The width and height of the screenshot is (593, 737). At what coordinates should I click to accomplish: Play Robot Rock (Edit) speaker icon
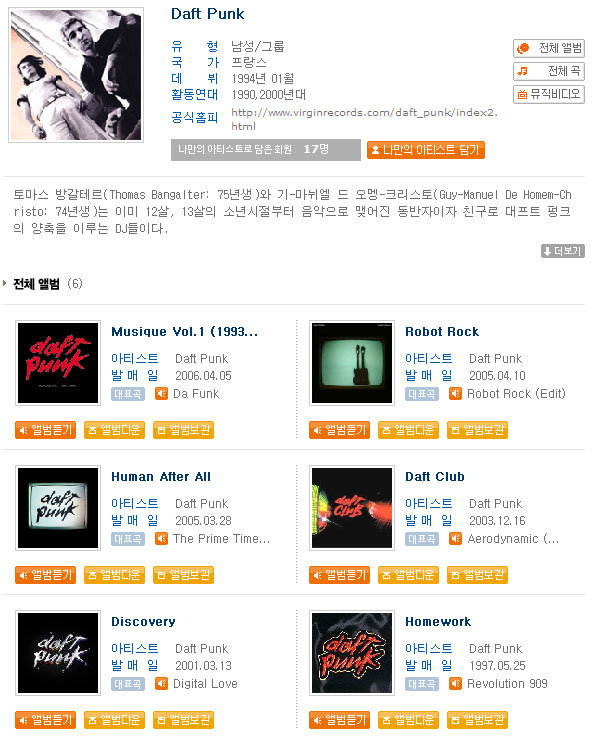455,393
